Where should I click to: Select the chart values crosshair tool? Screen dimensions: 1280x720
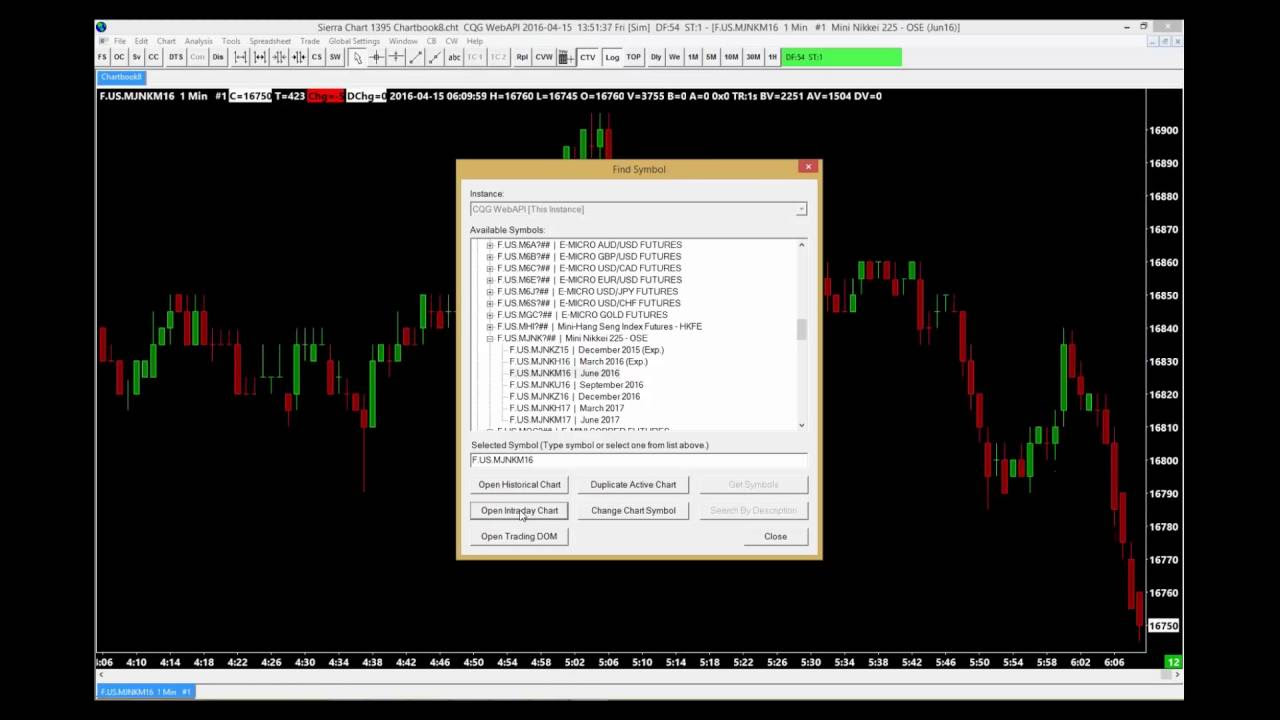(x=377, y=57)
